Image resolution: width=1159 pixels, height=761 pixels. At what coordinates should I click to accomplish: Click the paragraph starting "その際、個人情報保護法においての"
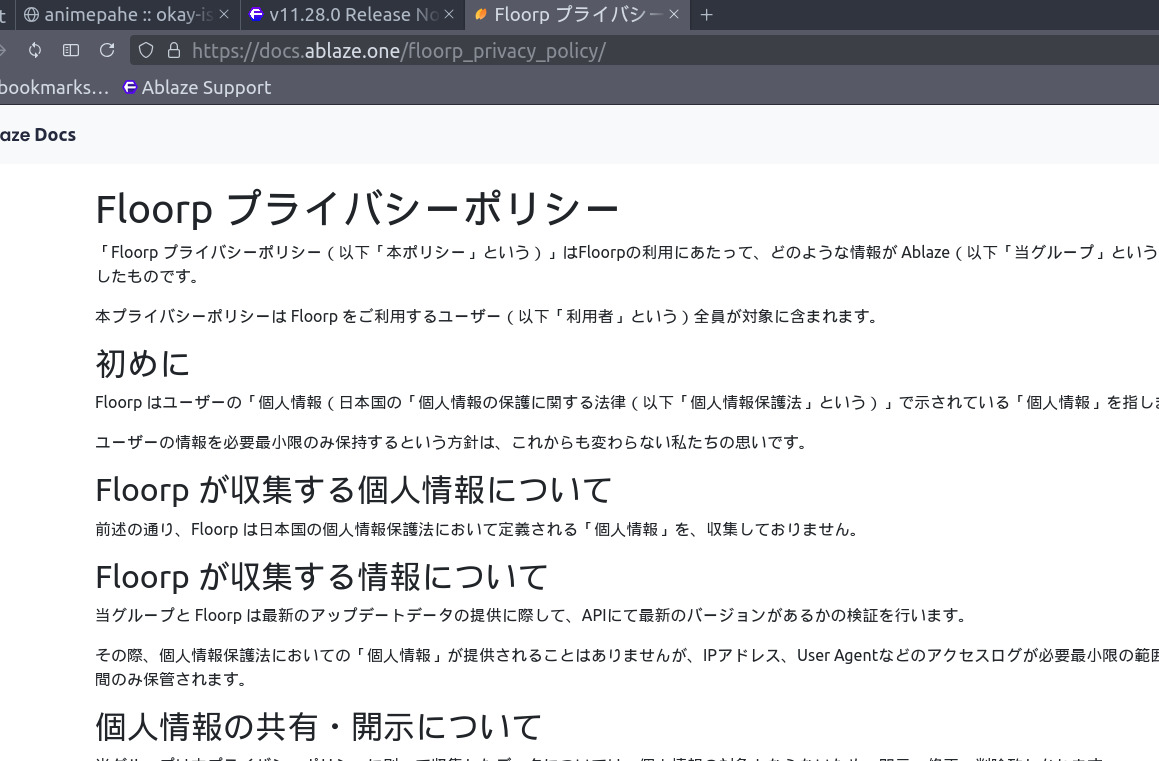pyautogui.click(x=627, y=666)
